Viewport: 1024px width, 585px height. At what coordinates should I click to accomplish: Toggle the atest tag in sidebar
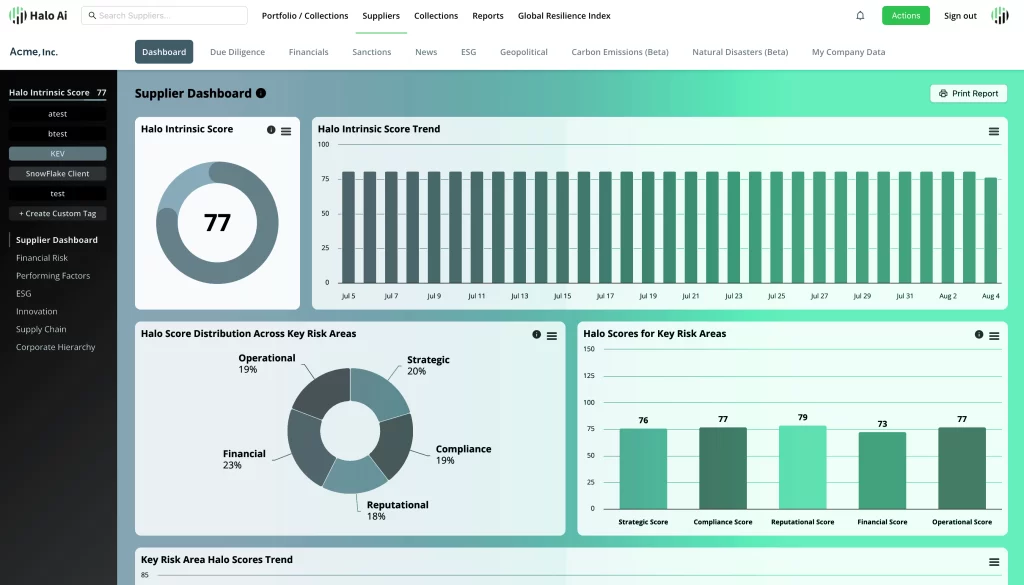pyautogui.click(x=57, y=114)
